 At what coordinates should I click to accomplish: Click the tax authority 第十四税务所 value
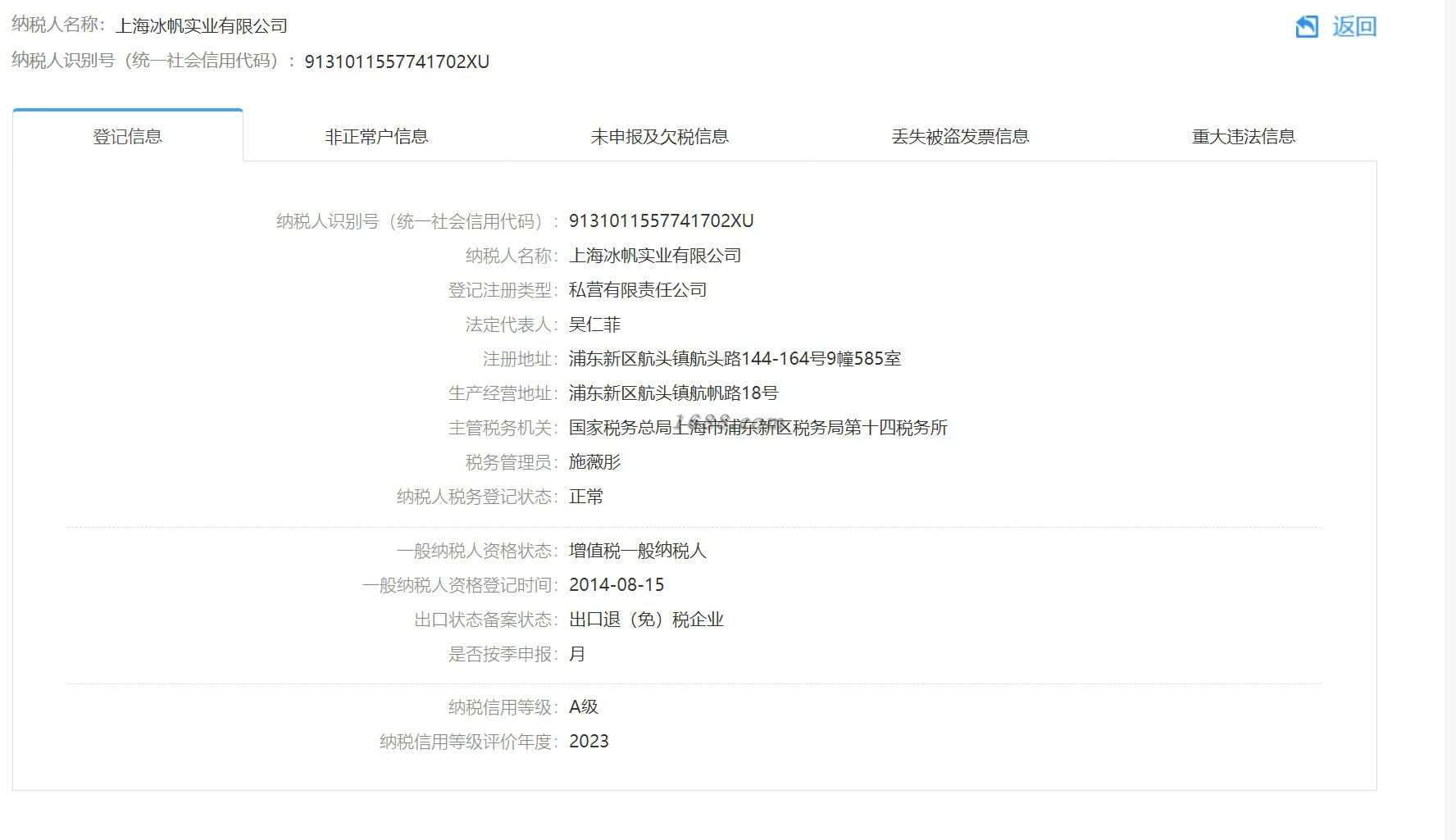(758, 428)
